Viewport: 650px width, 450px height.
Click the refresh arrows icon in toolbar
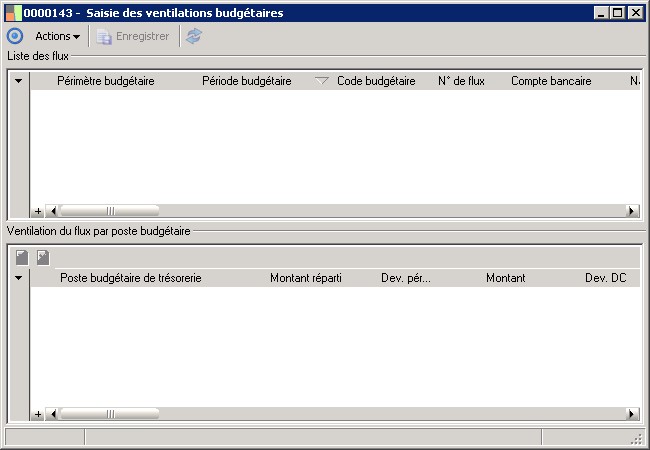194,36
